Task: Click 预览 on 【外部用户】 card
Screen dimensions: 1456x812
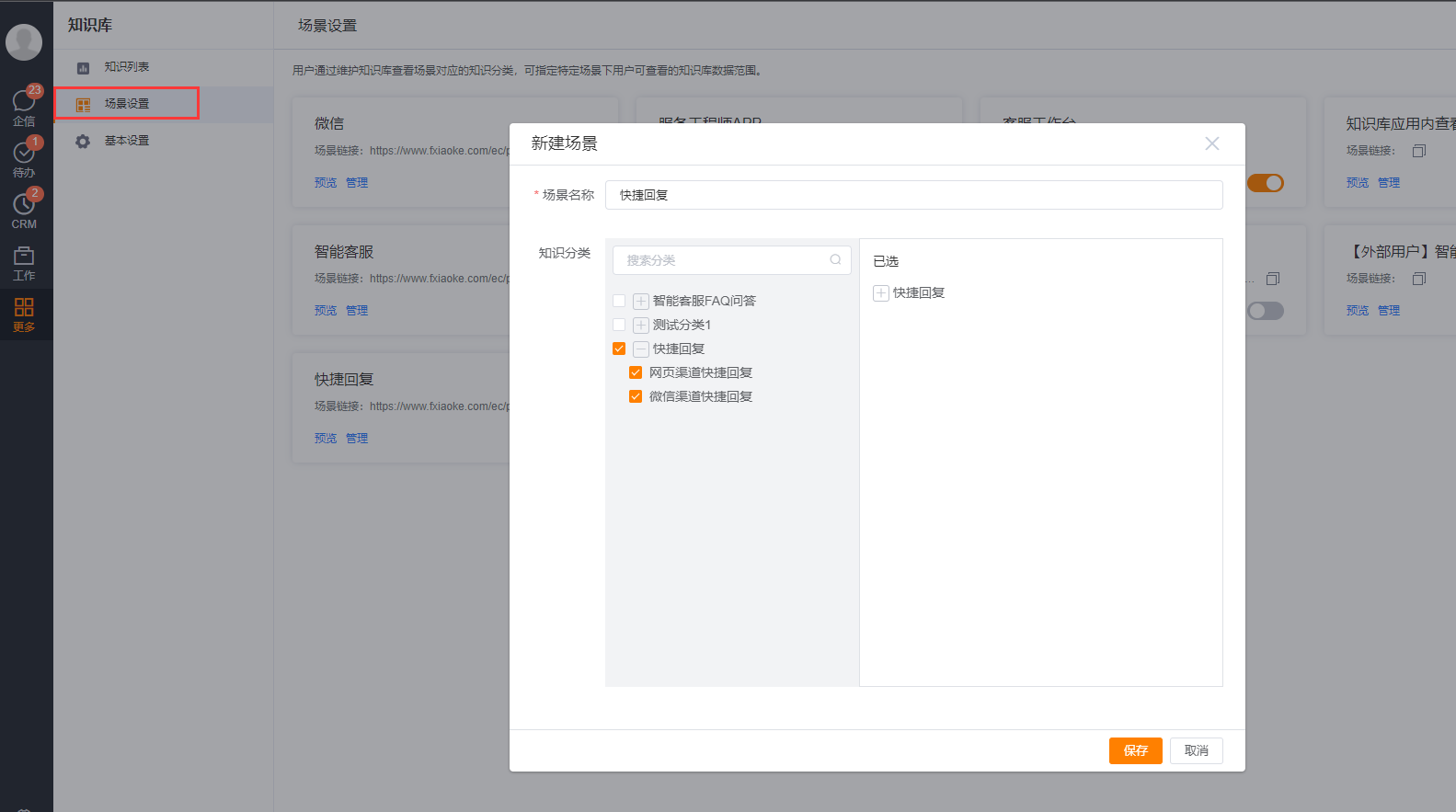Action: coord(1358,311)
